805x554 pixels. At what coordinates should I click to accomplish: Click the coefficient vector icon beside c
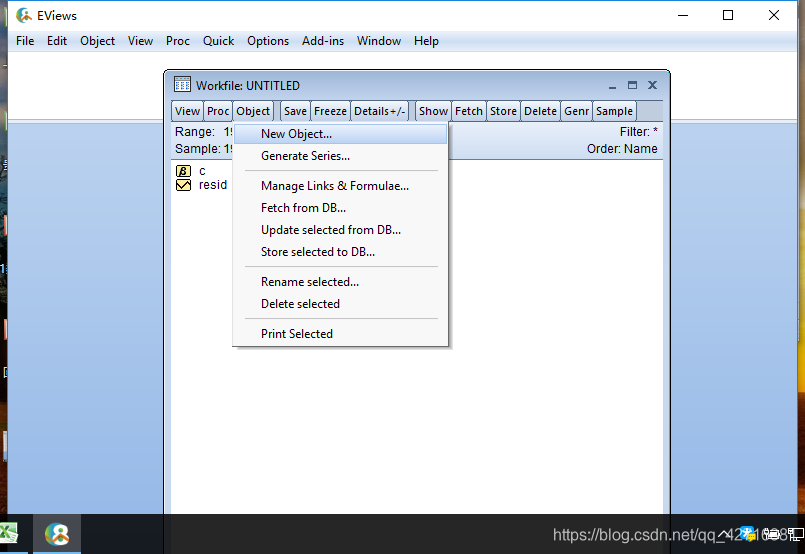(183, 171)
